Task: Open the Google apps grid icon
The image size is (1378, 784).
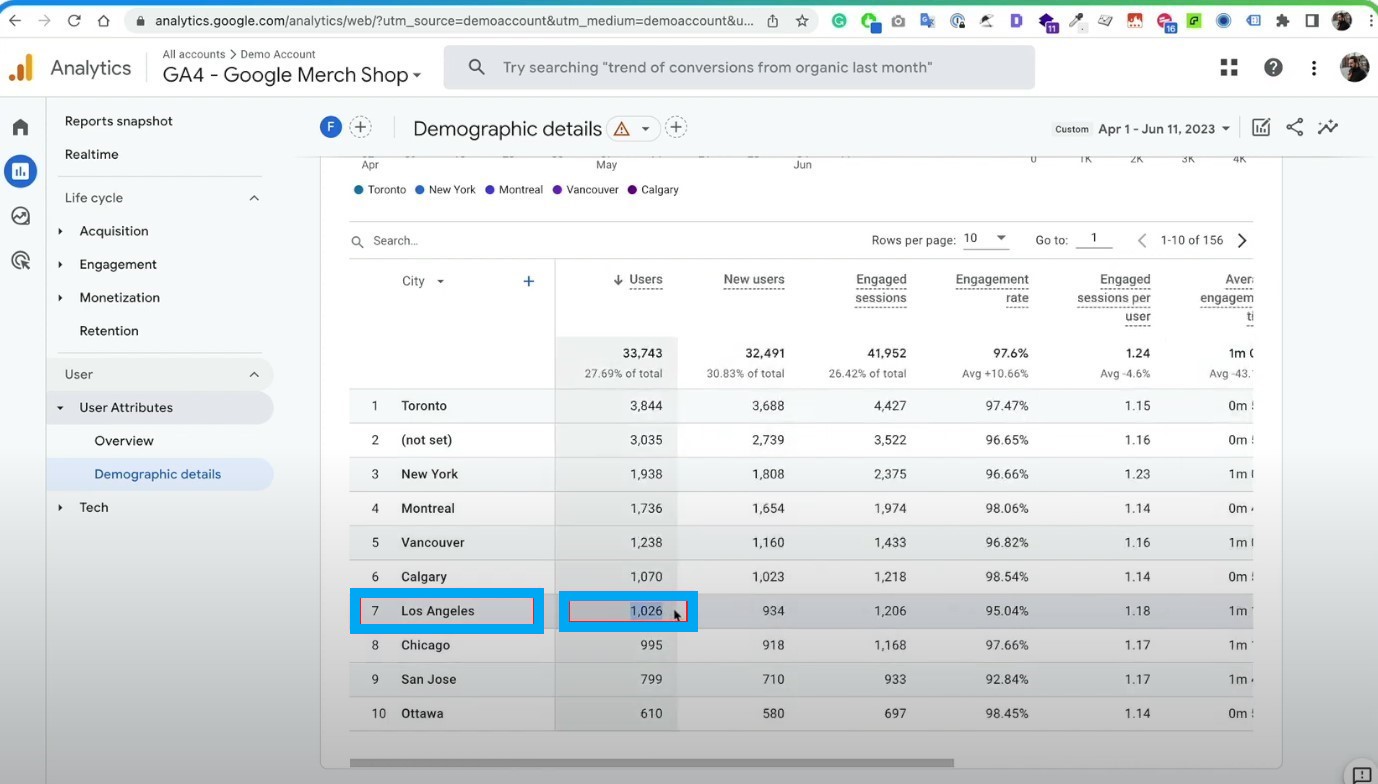Action: [1229, 67]
